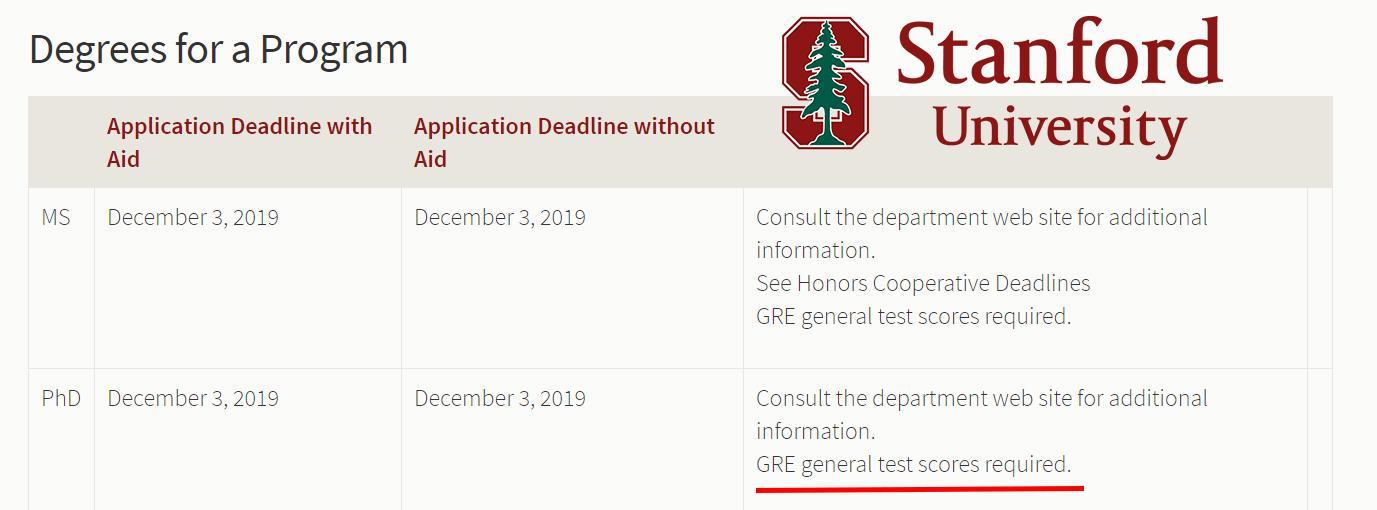Viewport: 1377px width, 510px height.
Task: Click the word information in MS row
Action: point(815,250)
